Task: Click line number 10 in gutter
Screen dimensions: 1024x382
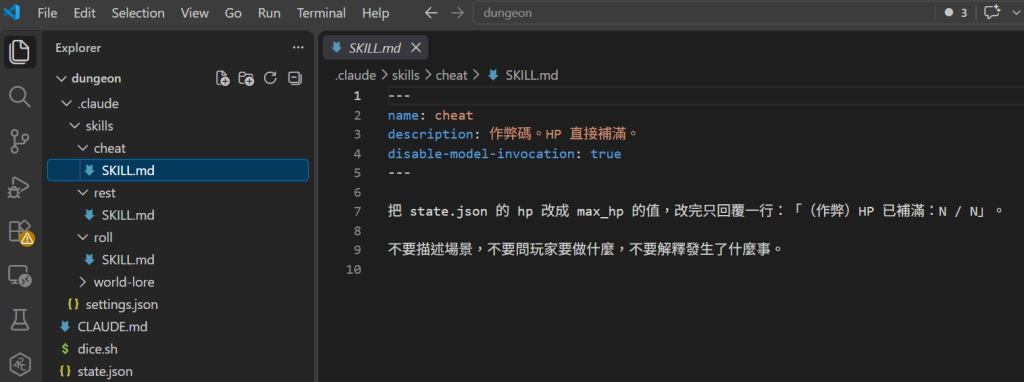Action: [x=353, y=269]
